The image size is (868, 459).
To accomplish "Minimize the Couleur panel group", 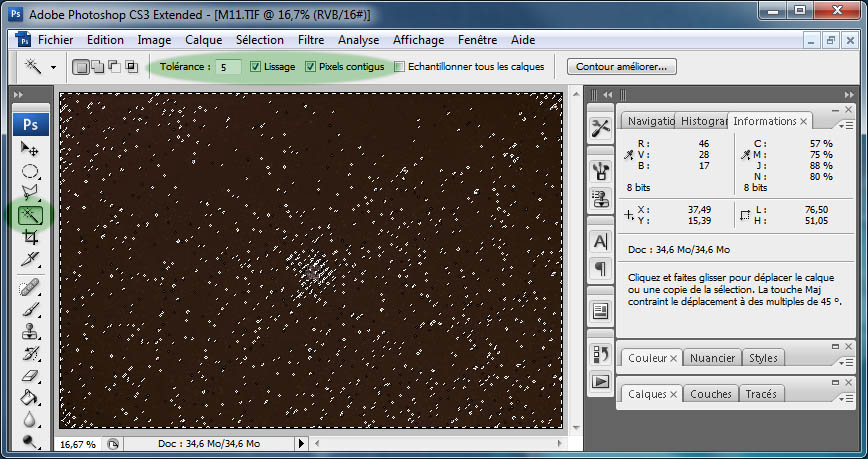I will (835, 347).
